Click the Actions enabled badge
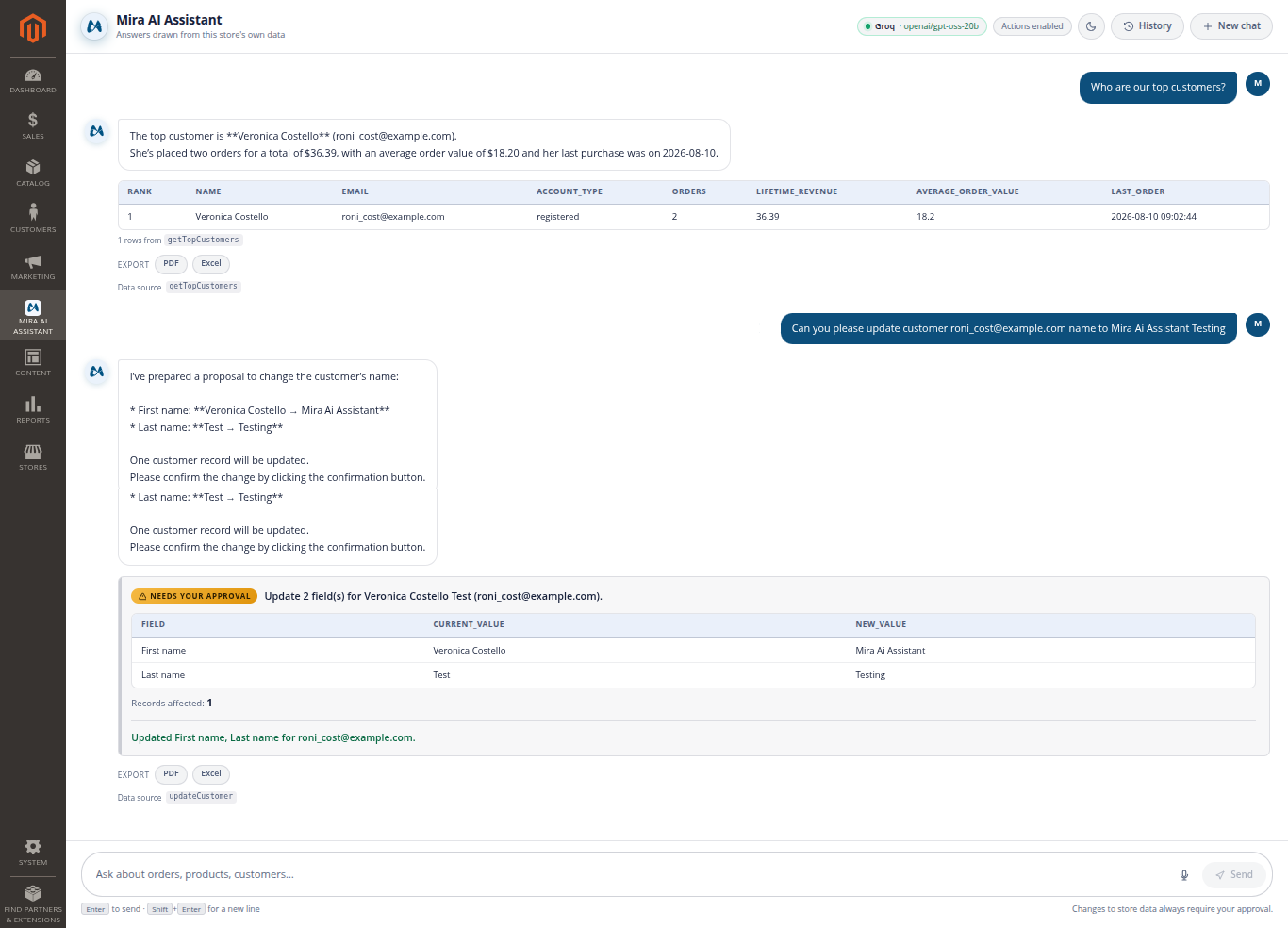This screenshot has width=1288, height=928. pyautogui.click(x=1032, y=26)
